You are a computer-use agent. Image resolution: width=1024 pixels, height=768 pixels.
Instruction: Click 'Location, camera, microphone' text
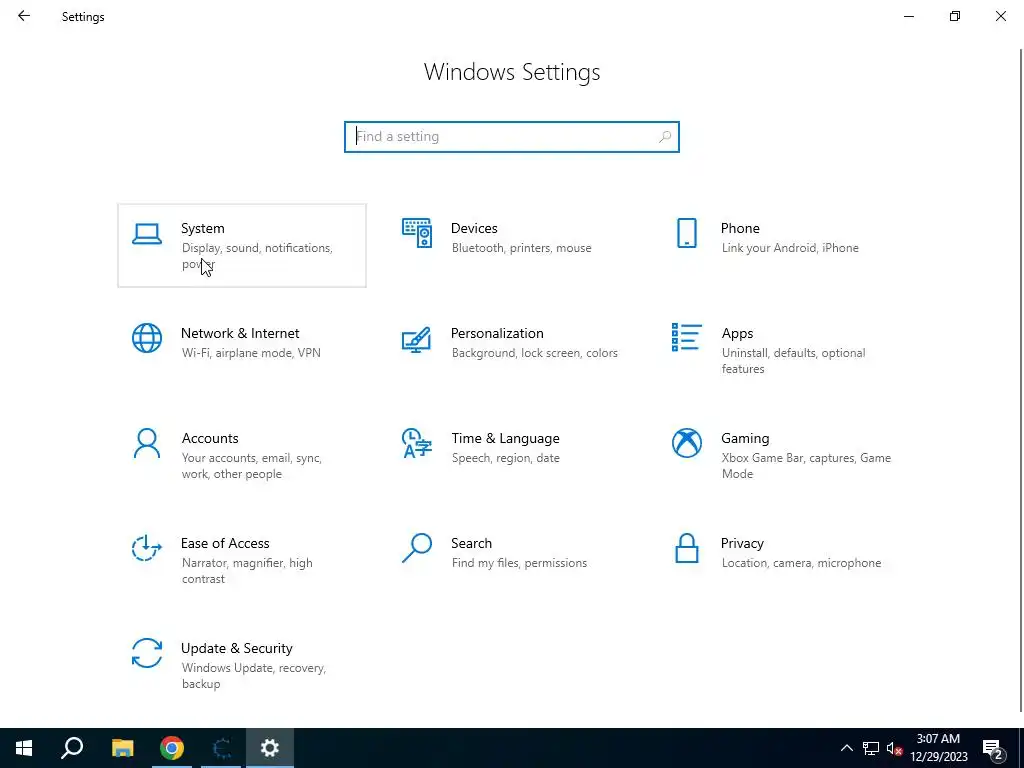coord(801,563)
